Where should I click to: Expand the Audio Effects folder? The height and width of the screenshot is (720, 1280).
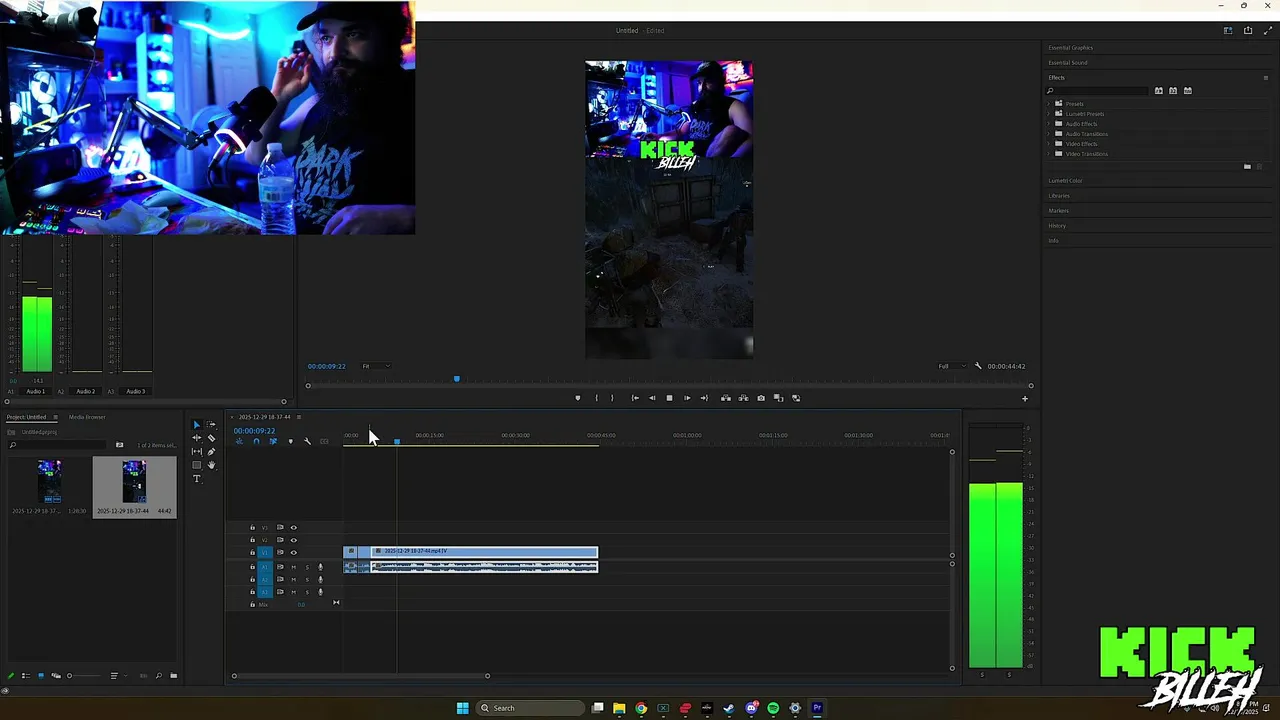pos(1048,124)
